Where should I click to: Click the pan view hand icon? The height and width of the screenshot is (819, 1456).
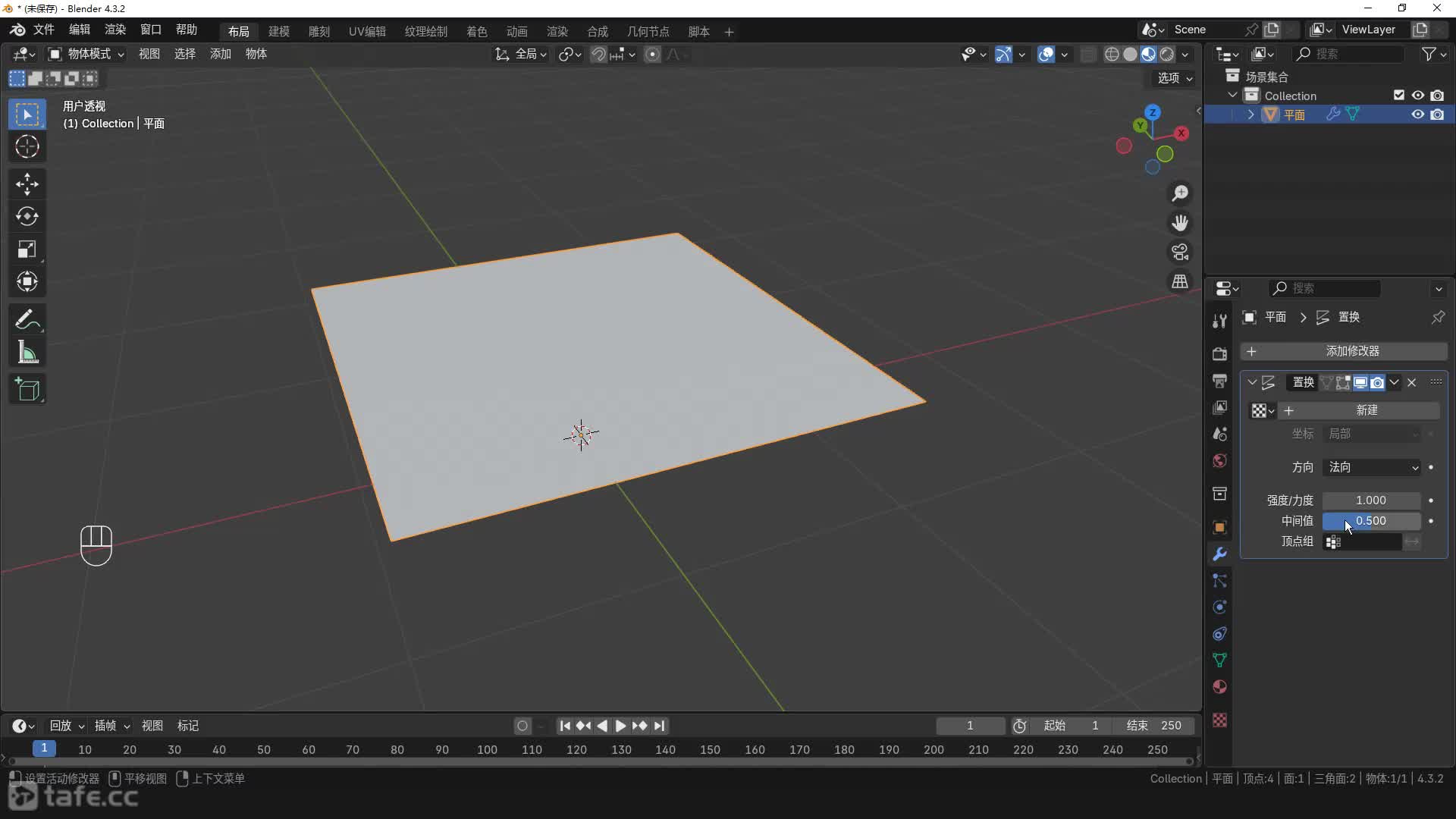click(1180, 223)
